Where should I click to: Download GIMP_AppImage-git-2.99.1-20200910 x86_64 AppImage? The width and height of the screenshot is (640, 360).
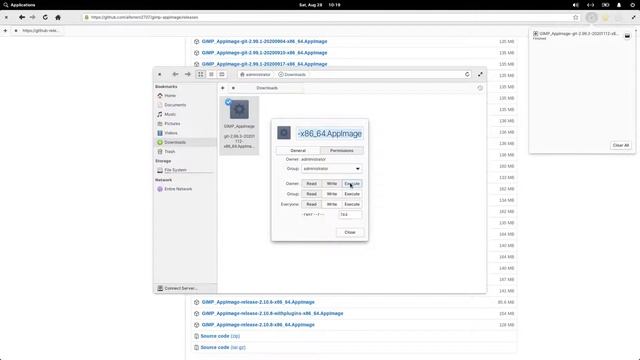264,53
